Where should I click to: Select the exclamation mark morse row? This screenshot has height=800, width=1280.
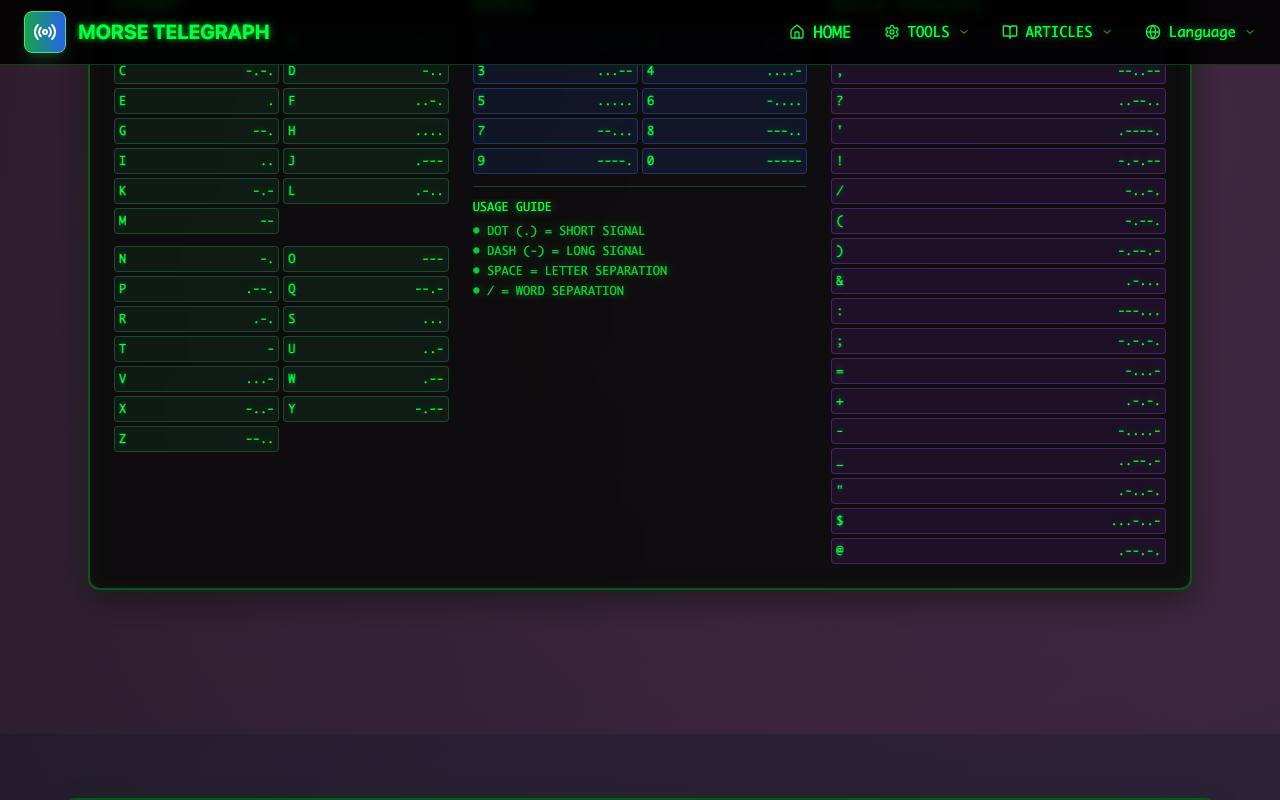coord(998,161)
